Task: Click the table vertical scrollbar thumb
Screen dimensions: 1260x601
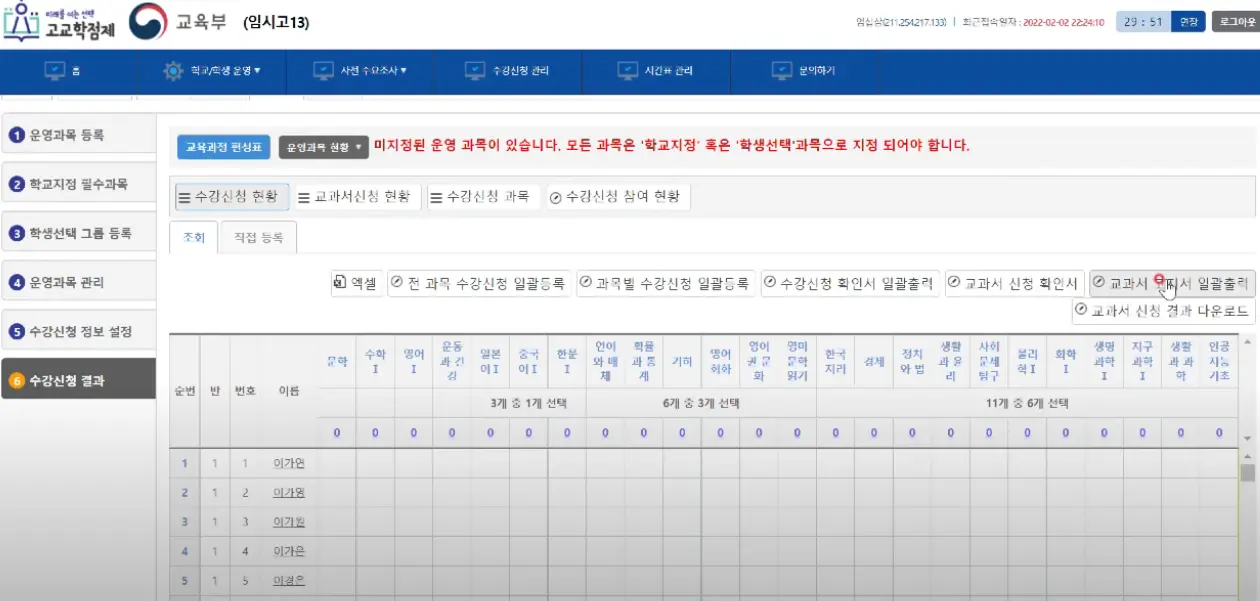Action: (1247, 472)
